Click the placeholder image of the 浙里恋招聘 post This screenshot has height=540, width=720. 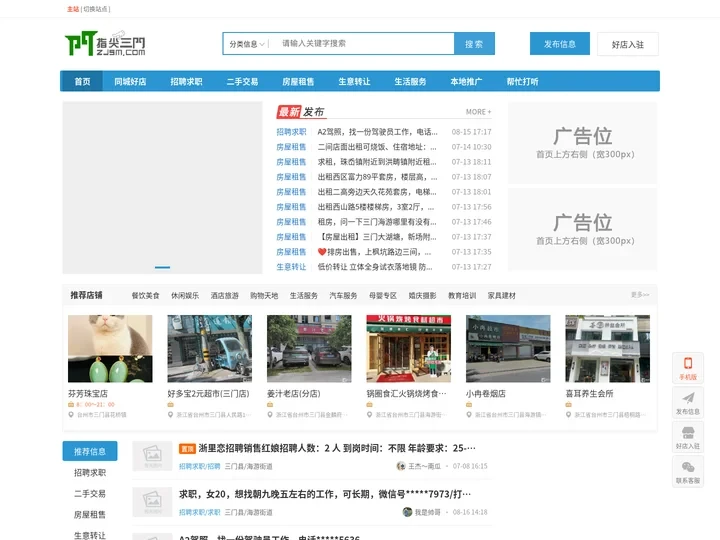point(152,456)
